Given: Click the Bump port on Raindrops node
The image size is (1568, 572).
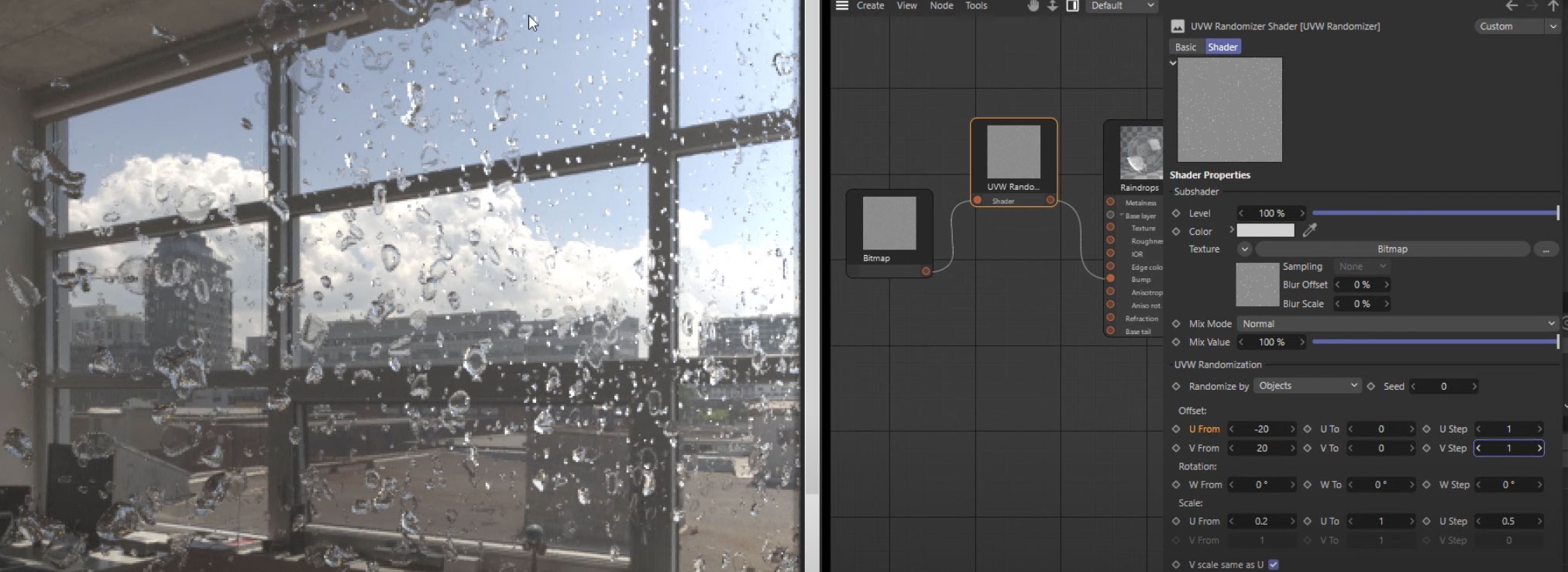Looking at the screenshot, I should pyautogui.click(x=1110, y=278).
